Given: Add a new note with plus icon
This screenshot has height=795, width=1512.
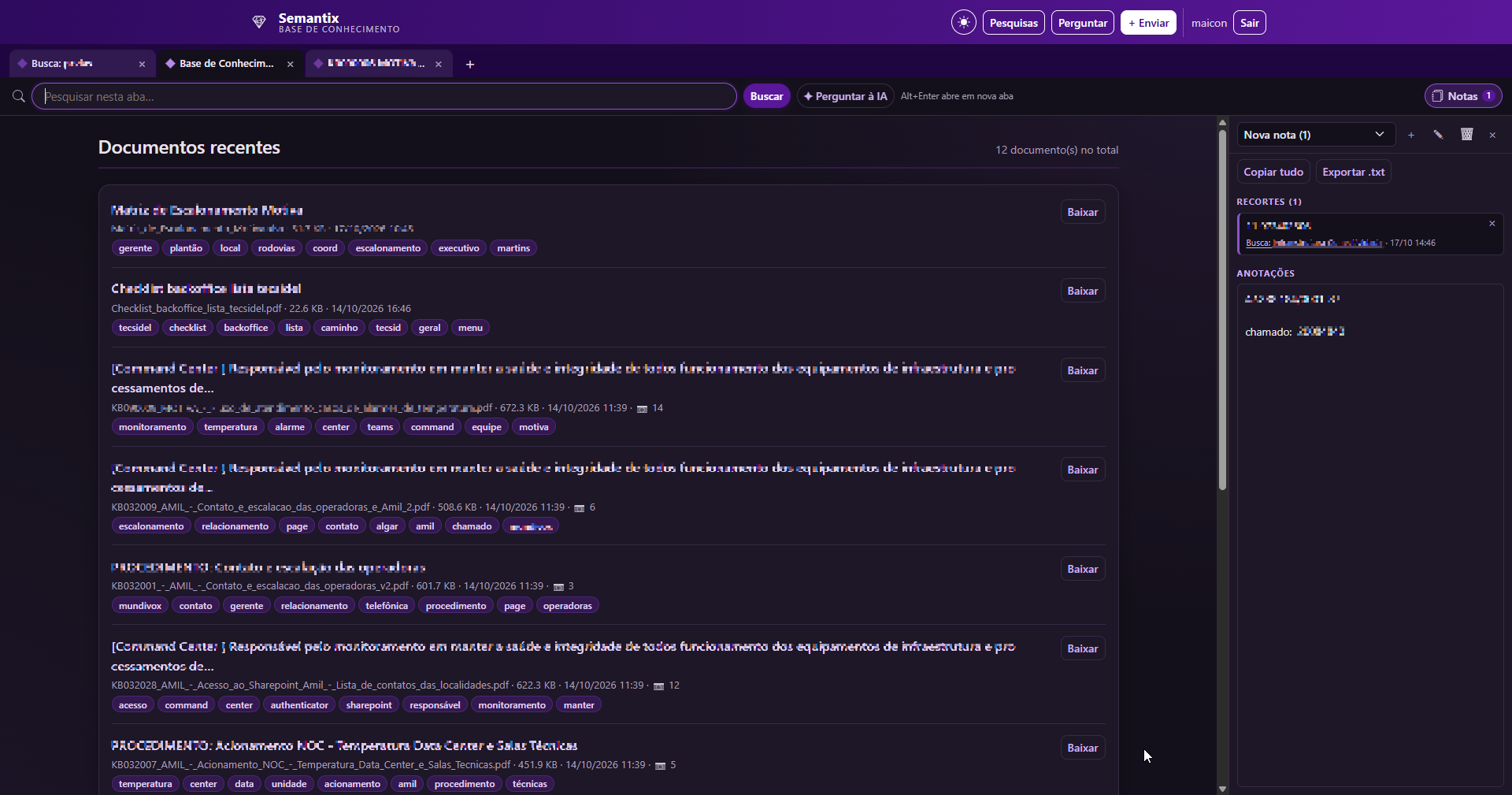Looking at the screenshot, I should [1411, 136].
